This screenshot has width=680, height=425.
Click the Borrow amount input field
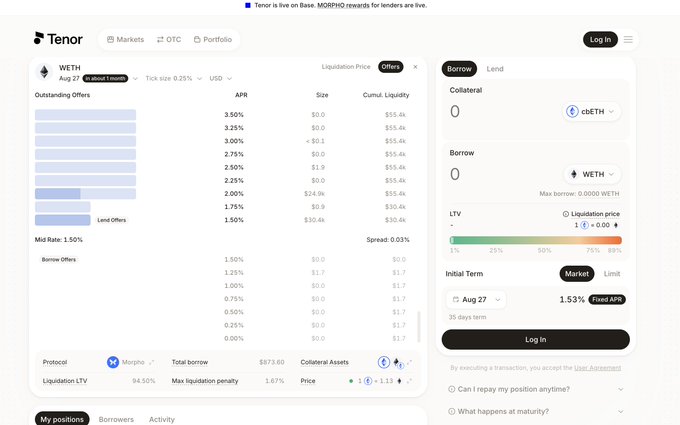503,174
